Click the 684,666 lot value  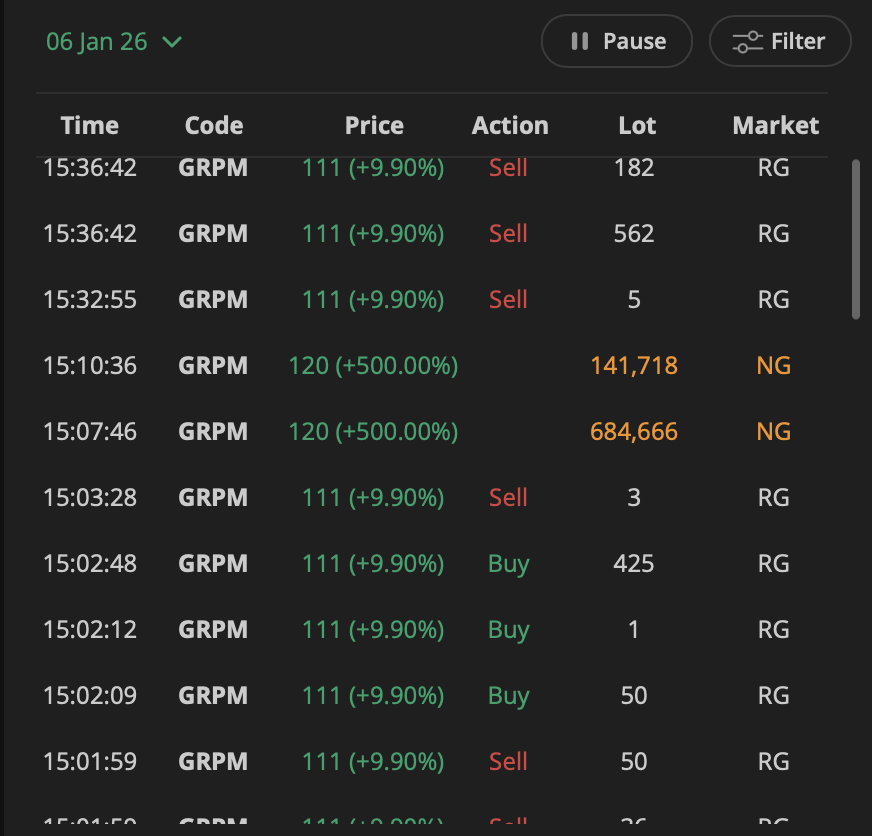(x=634, y=432)
